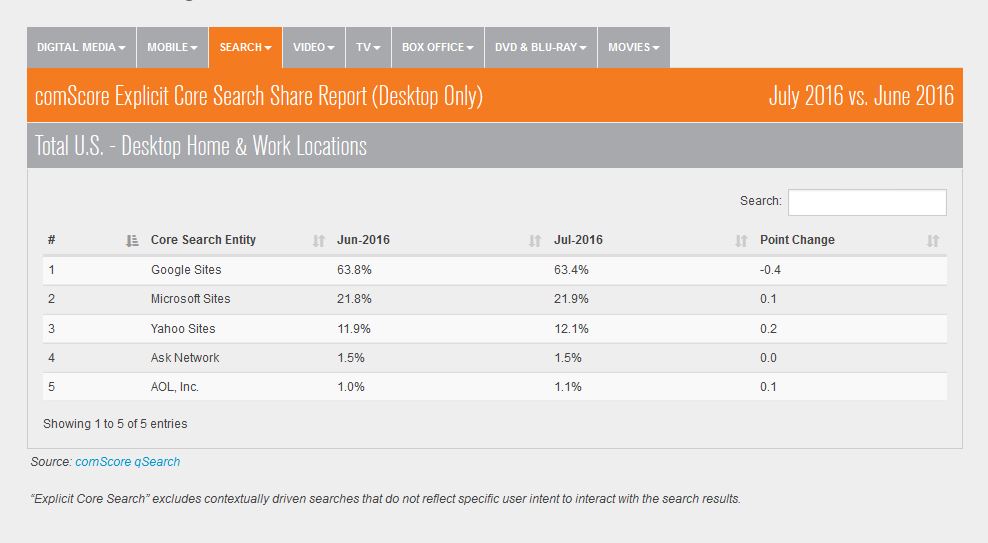Follow the comScore qSearch source link
The width and height of the screenshot is (988, 543).
click(128, 462)
